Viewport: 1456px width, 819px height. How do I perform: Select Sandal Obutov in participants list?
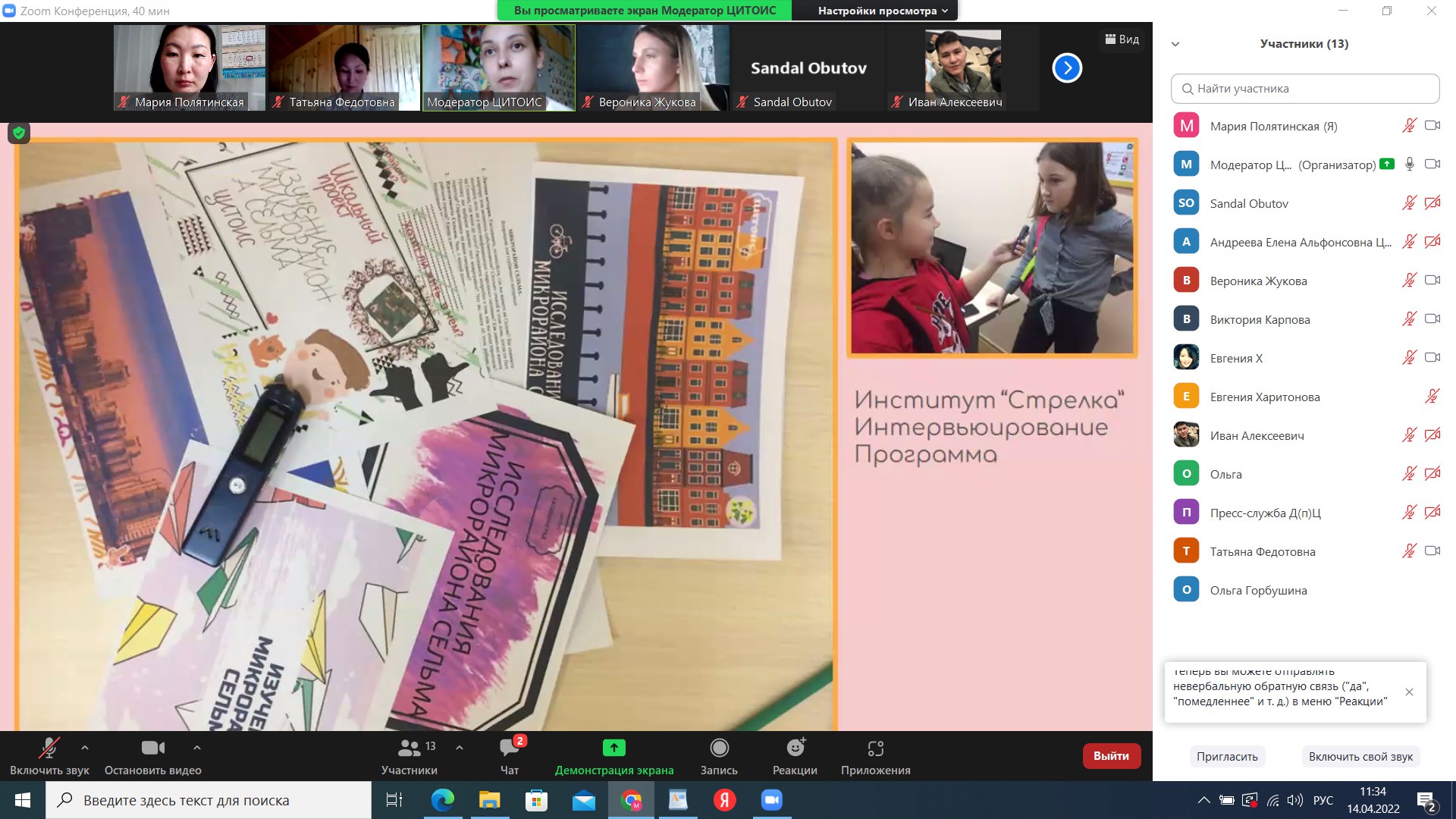coord(1249,203)
